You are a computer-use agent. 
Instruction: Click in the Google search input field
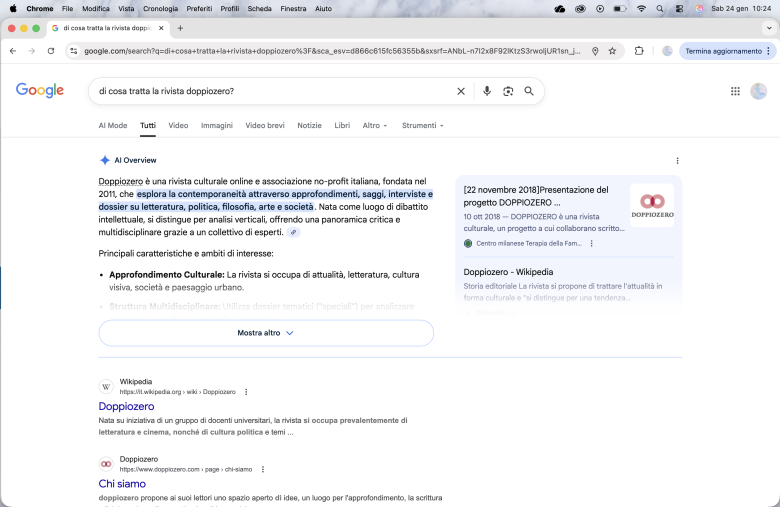[x=270, y=91]
